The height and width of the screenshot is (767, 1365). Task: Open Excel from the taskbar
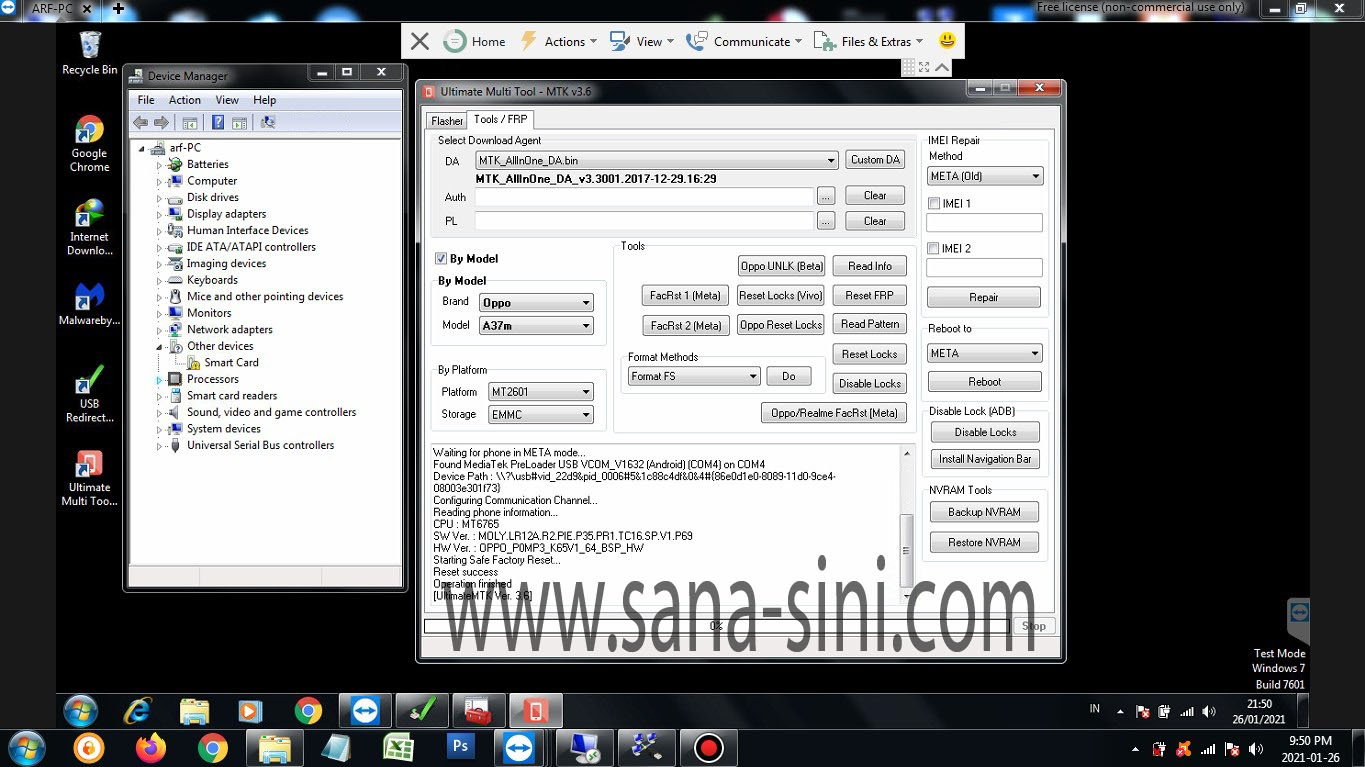coord(398,747)
